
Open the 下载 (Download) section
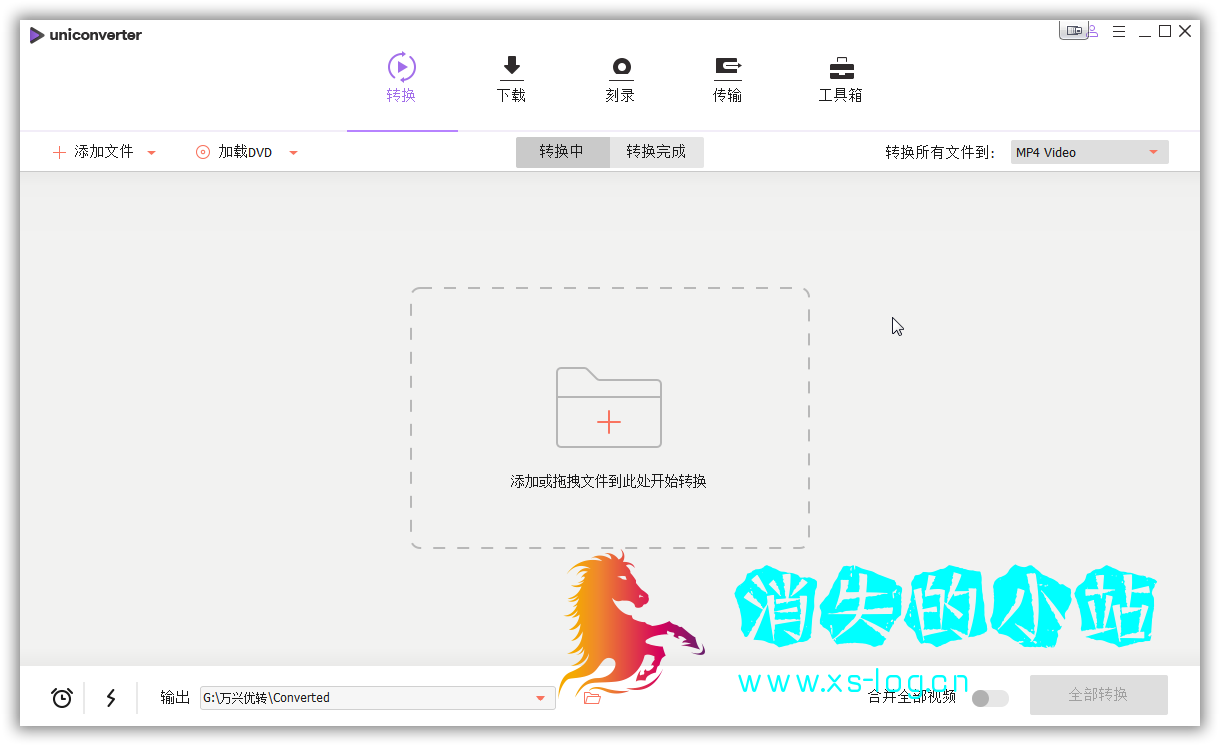(x=511, y=79)
